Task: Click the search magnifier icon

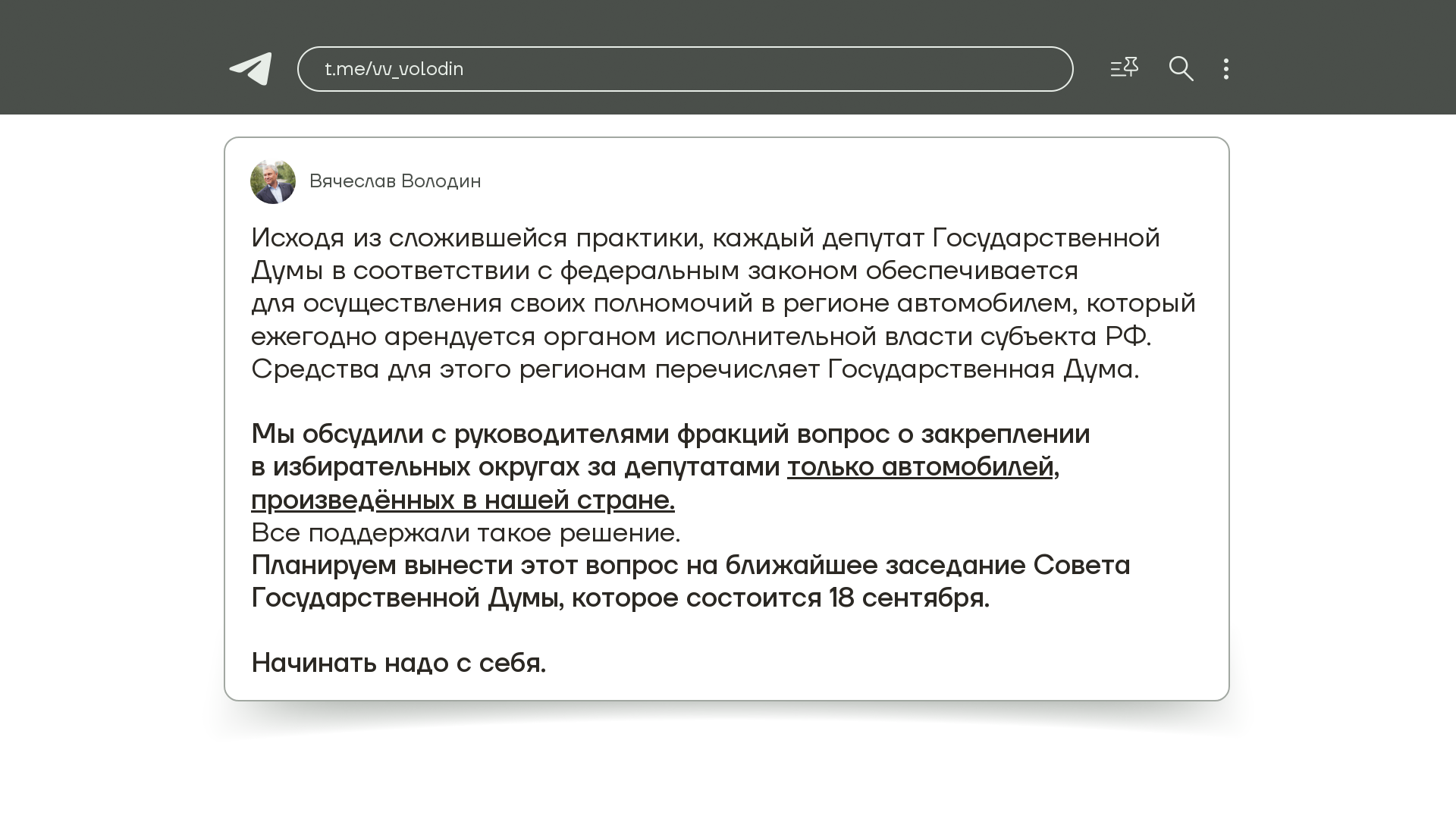Action: tap(1181, 69)
